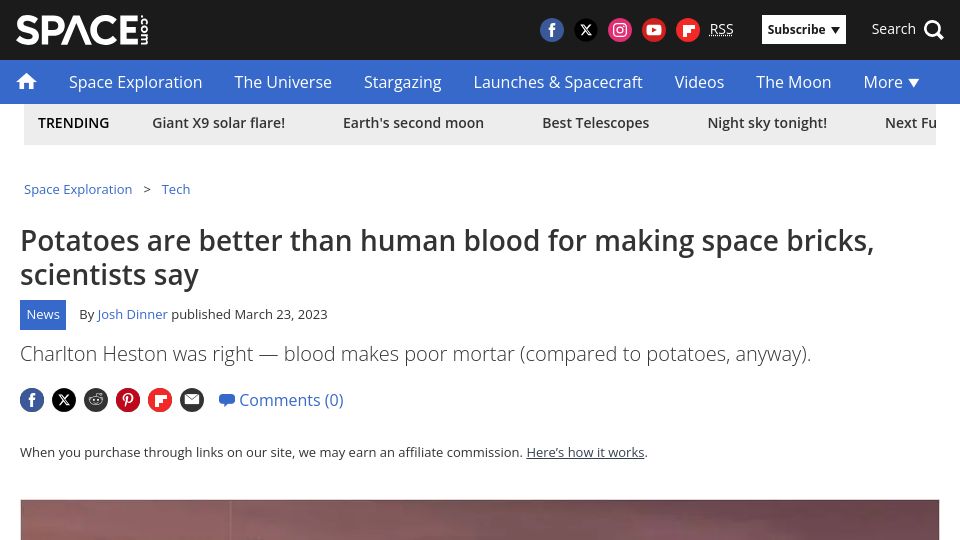The width and height of the screenshot is (960, 540).
Task: Open Stargazing nav menu
Action: (402, 82)
